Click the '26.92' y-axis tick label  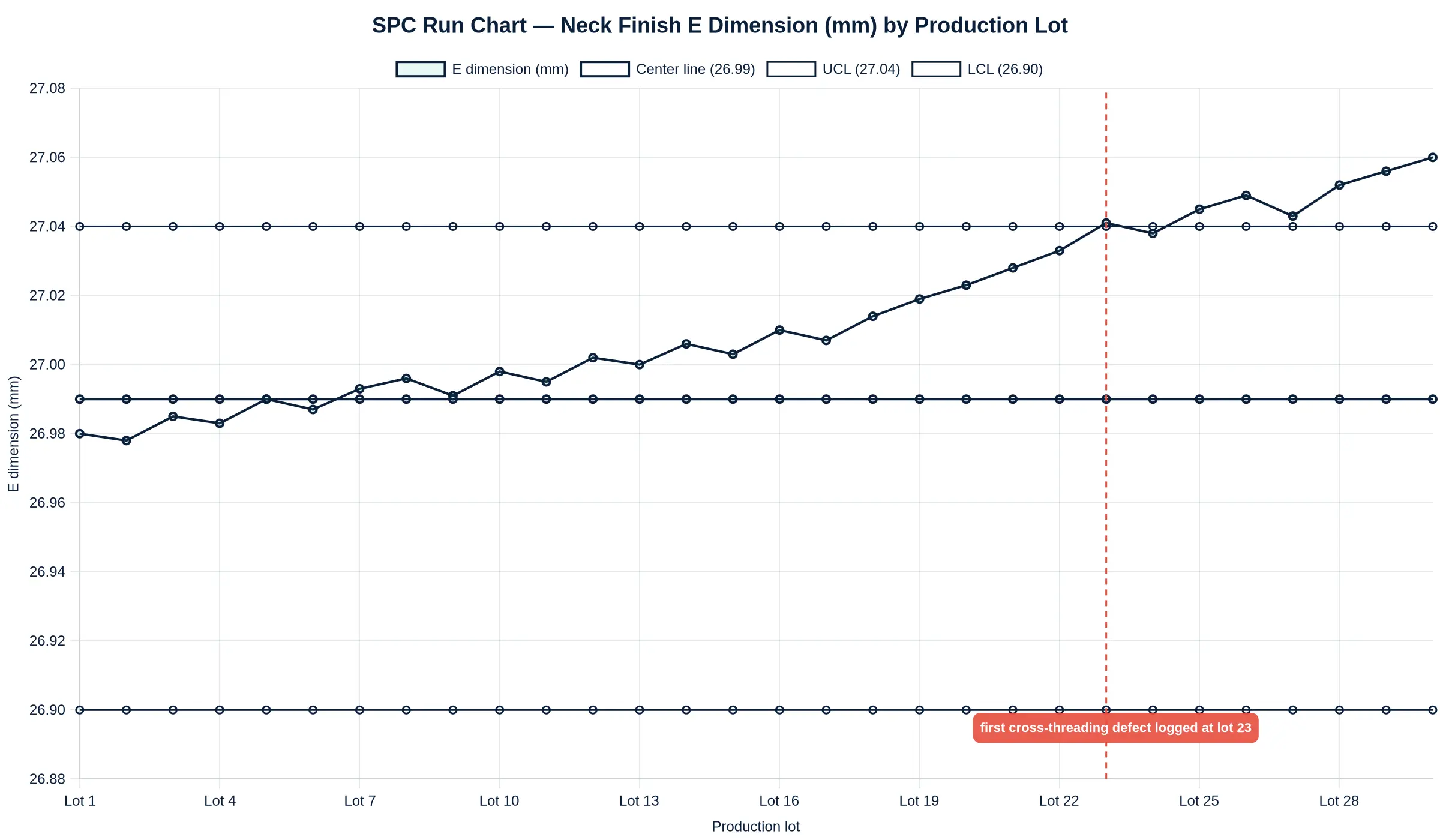47,641
